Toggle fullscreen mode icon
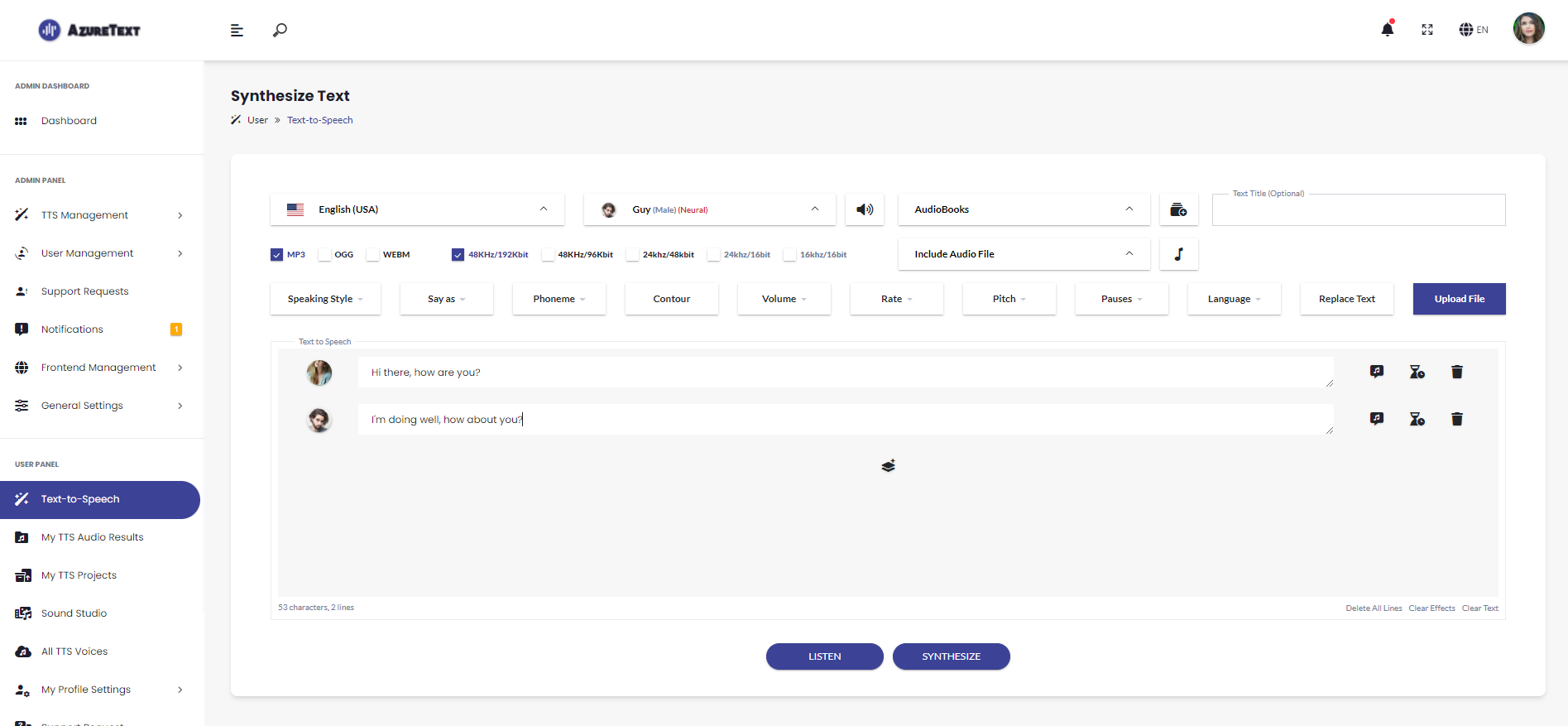 1427,30
